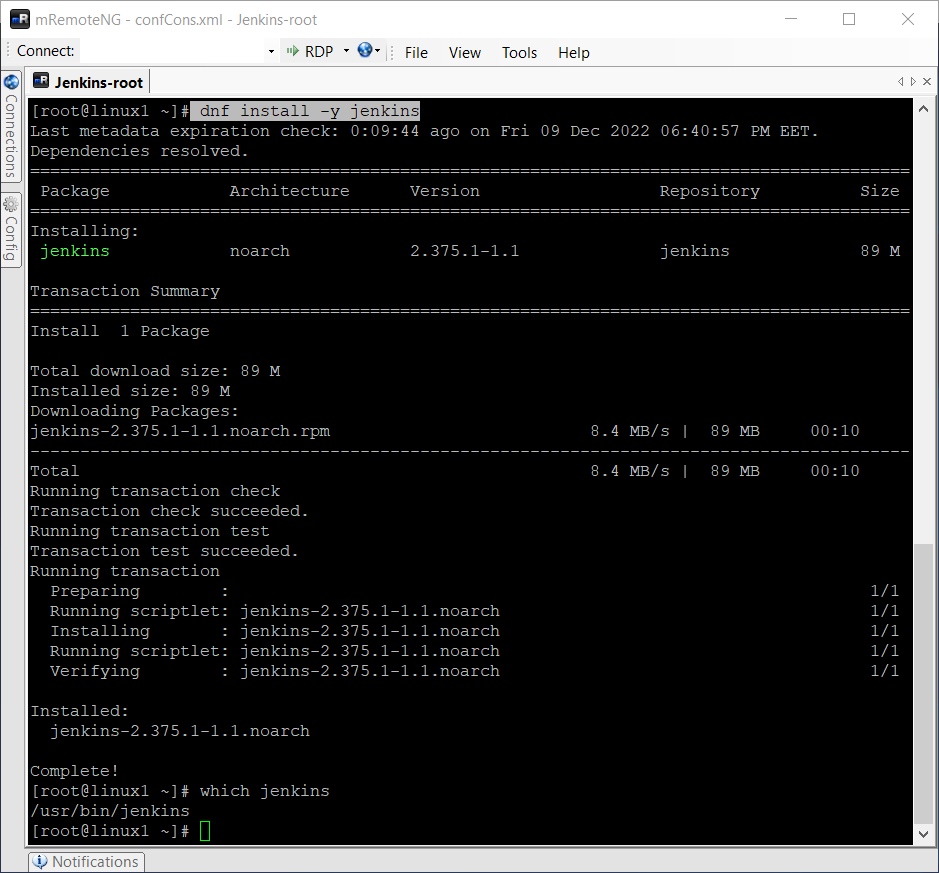The height and width of the screenshot is (873, 939).
Task: Click the 'Transaction Summary' heading
Action: click(x=125, y=291)
